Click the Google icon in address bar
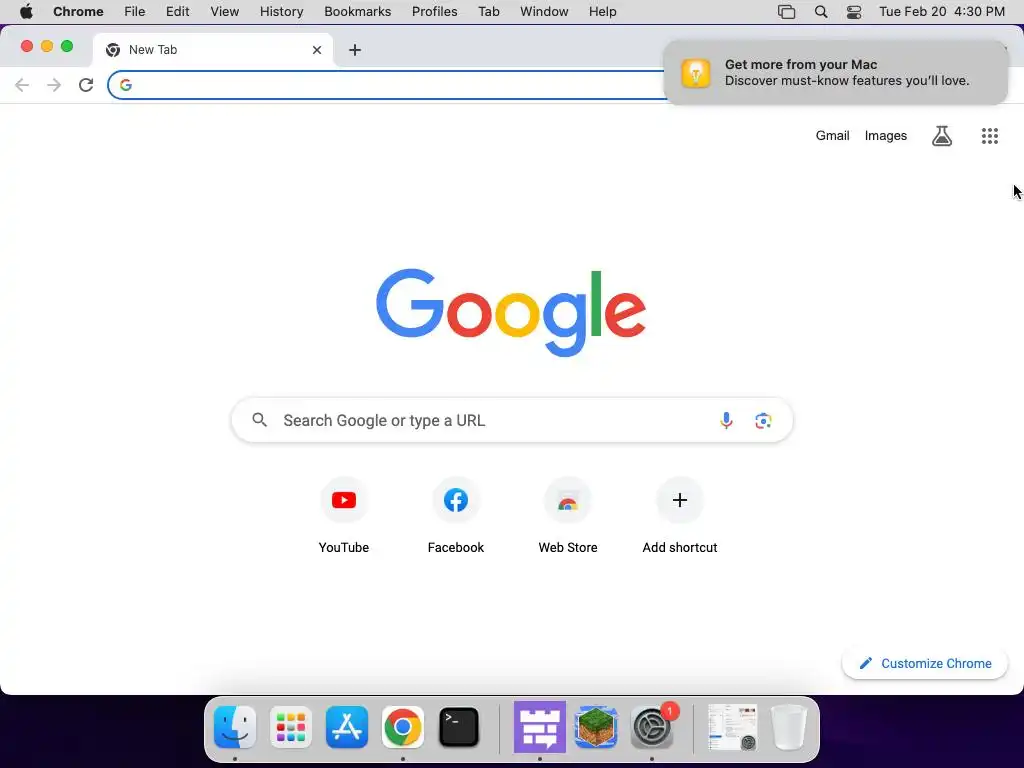 126,85
